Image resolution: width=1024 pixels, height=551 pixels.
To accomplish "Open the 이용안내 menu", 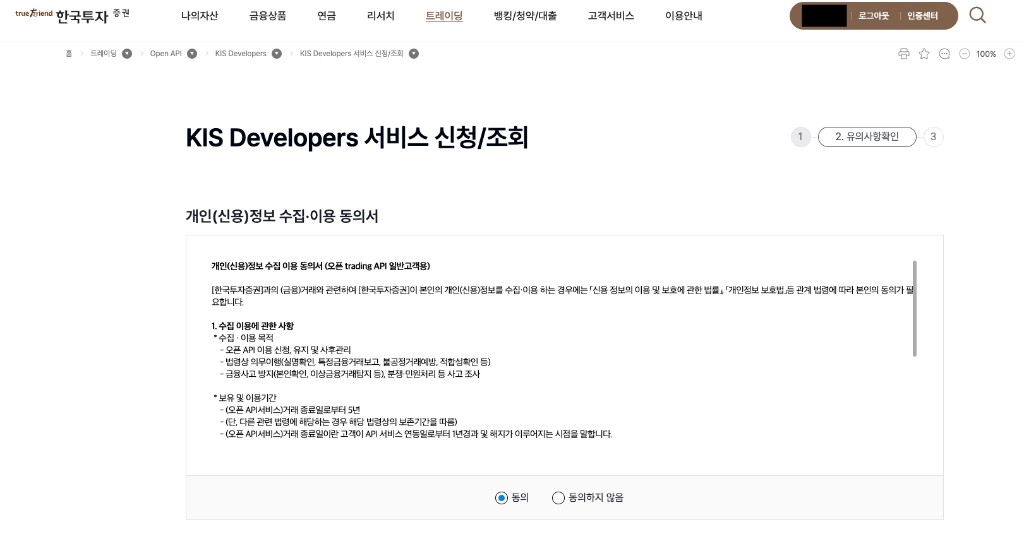I will pyautogui.click(x=684, y=16).
